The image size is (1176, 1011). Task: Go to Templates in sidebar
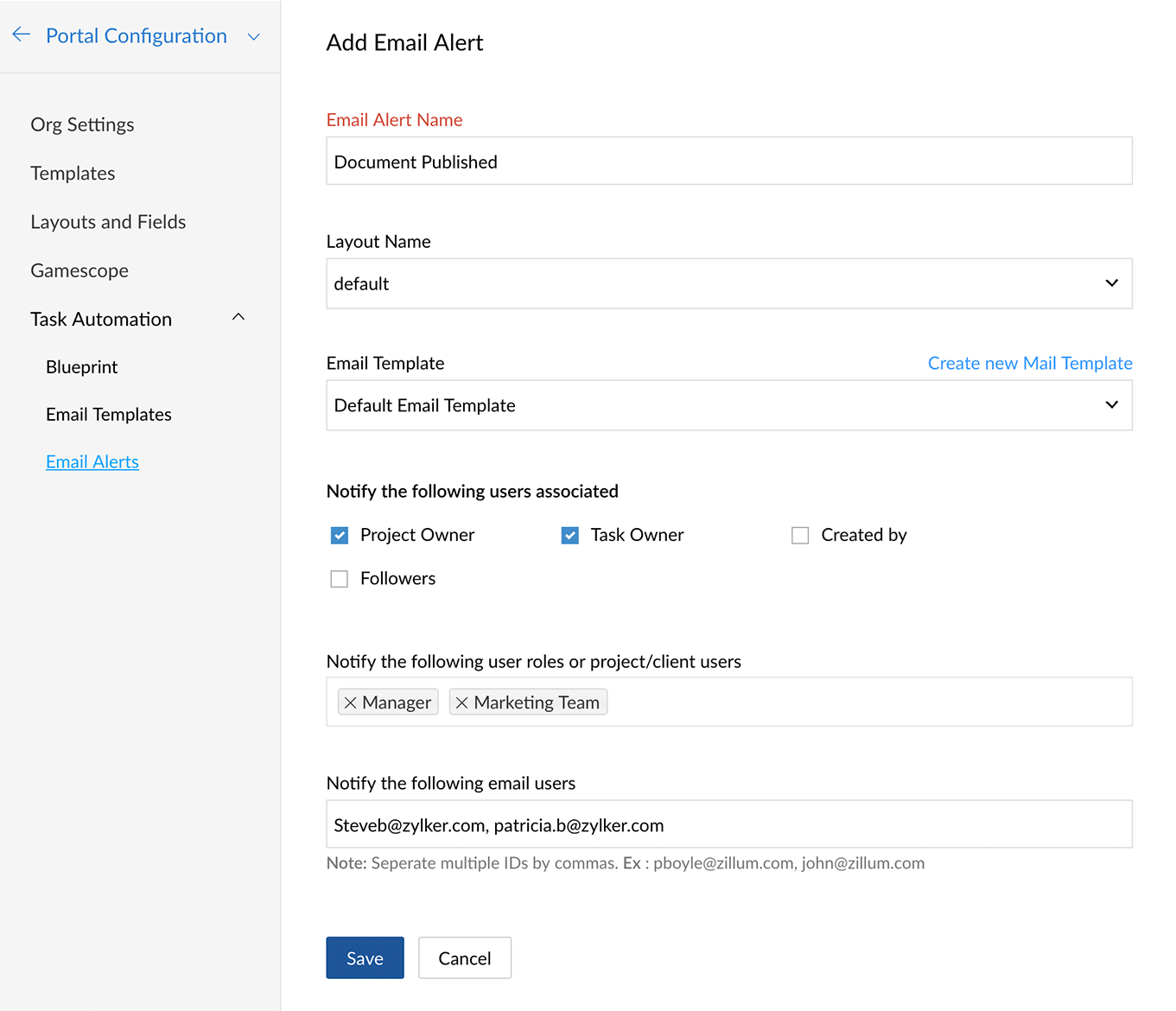click(x=73, y=173)
